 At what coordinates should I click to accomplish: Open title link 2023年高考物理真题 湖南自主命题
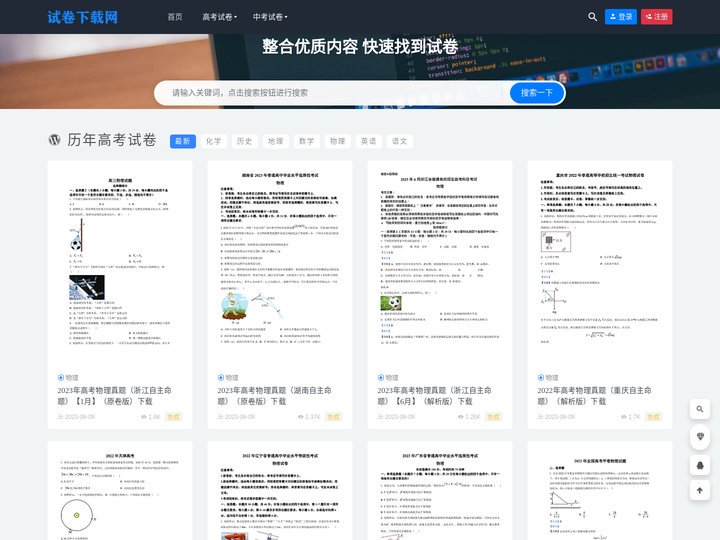tap(274, 396)
